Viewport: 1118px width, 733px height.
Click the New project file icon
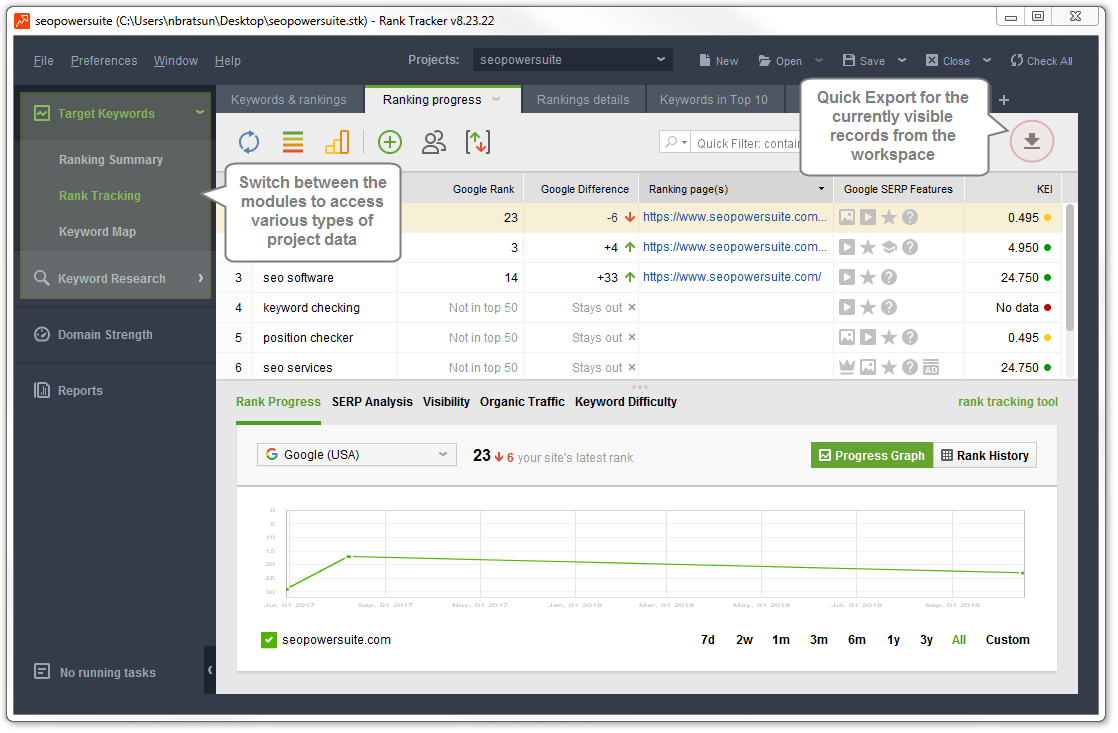704,61
